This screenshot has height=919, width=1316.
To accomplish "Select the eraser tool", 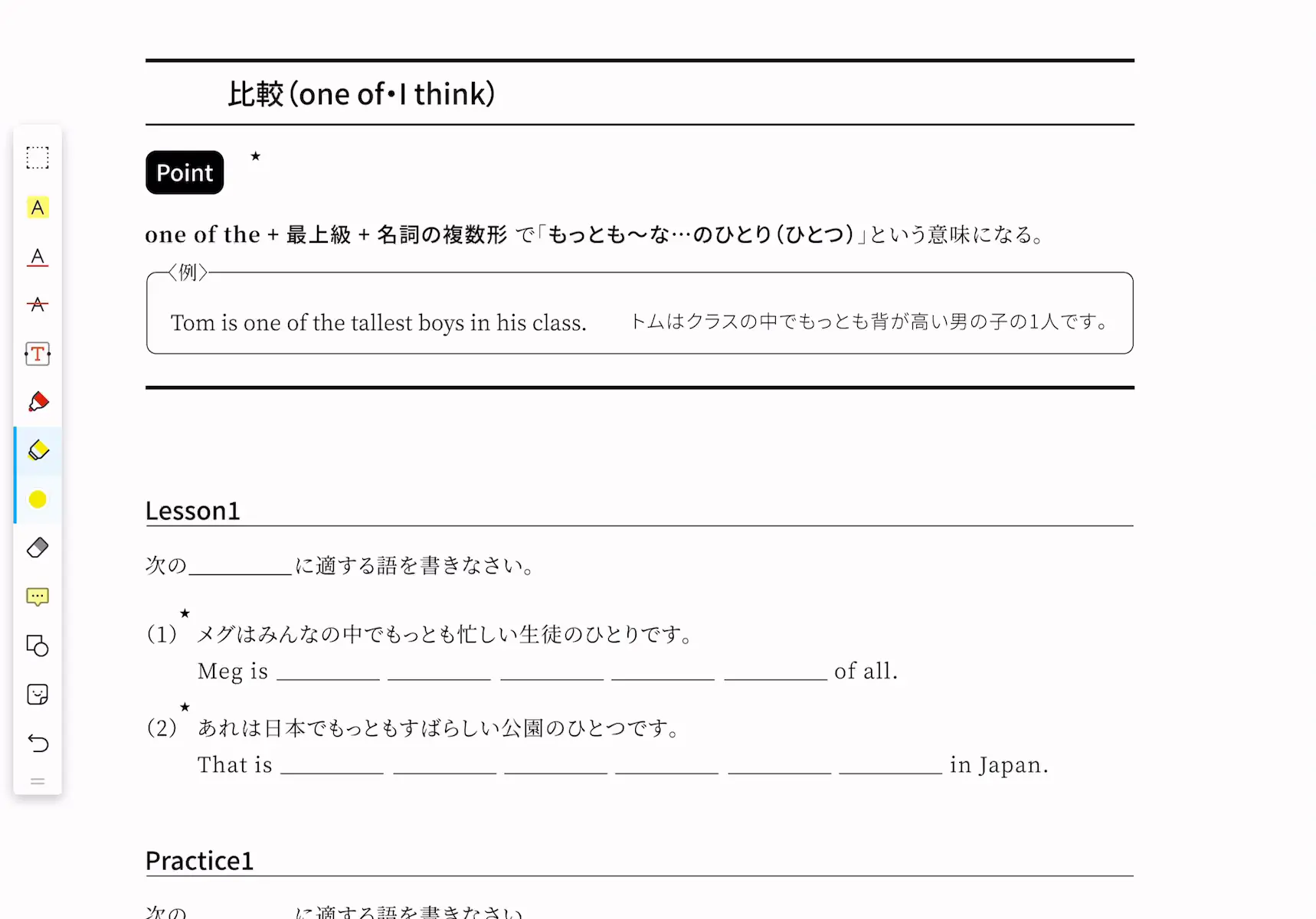I will pos(38,548).
